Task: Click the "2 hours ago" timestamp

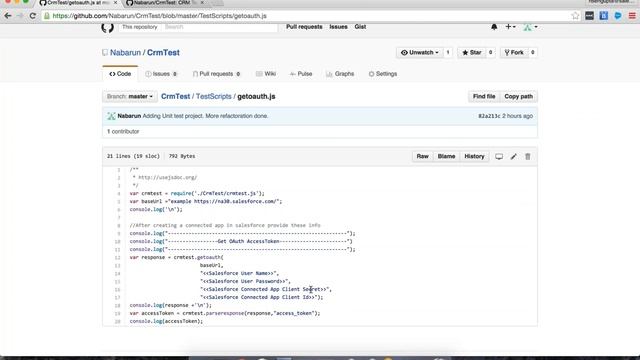Action: [518, 116]
